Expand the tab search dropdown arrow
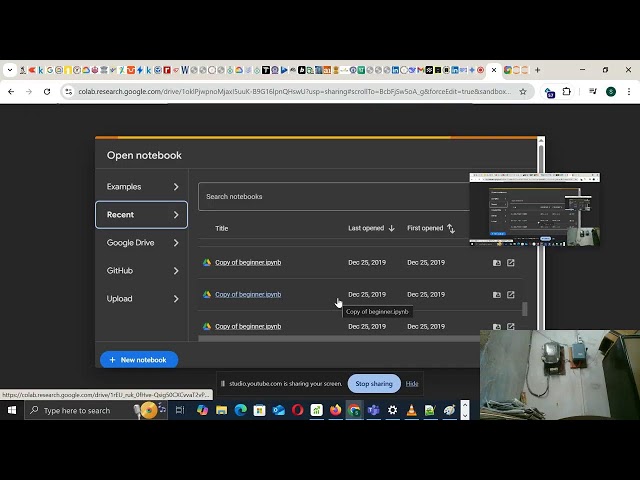Image resolution: width=640 pixels, height=480 pixels. (x=10, y=70)
